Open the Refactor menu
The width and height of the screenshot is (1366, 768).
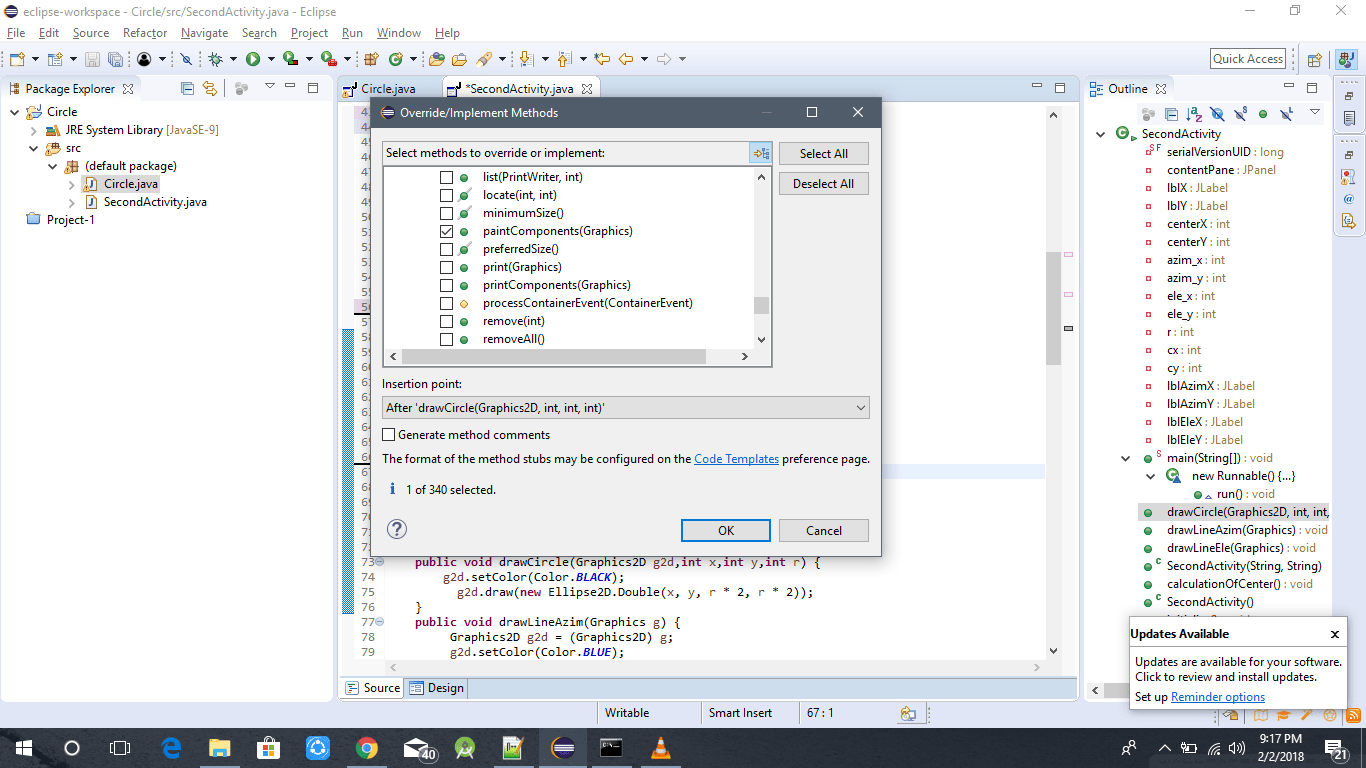(x=145, y=33)
